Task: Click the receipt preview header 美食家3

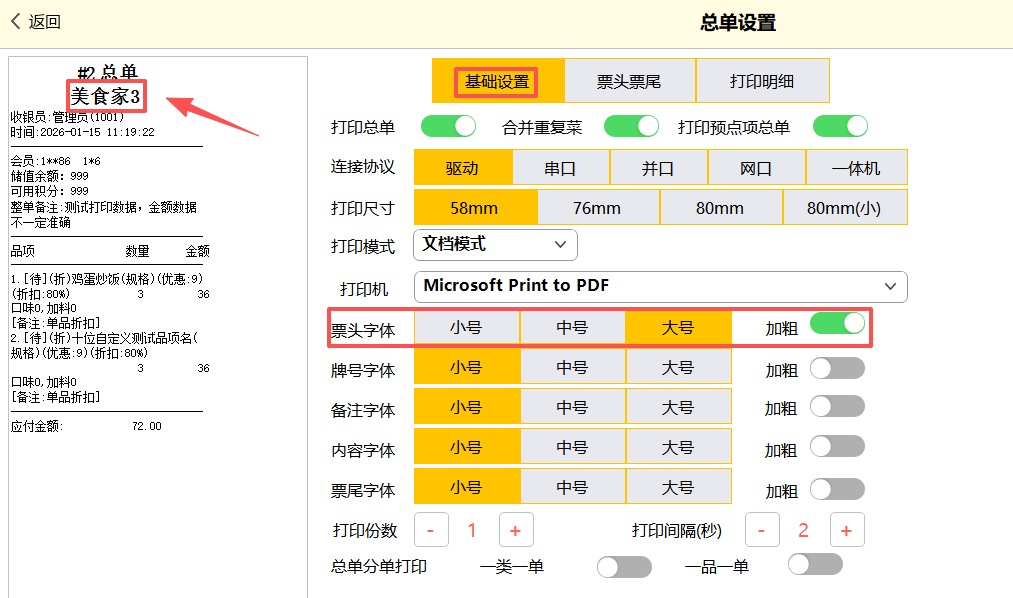Action: tap(106, 96)
